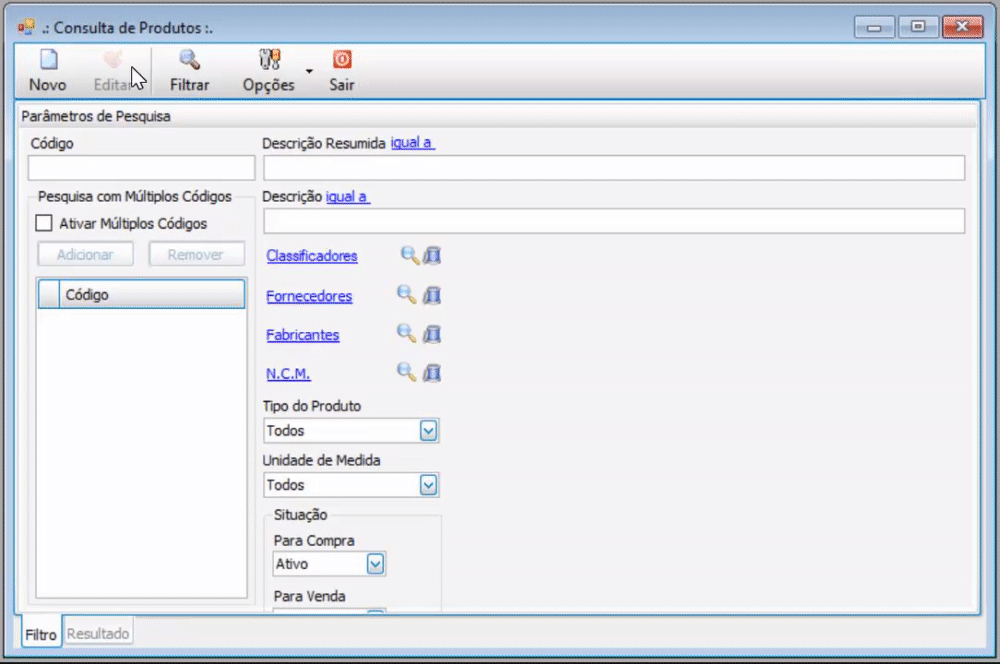Open the Opções dropdown arrow
This screenshot has height=664, width=1000.
pos(309,71)
